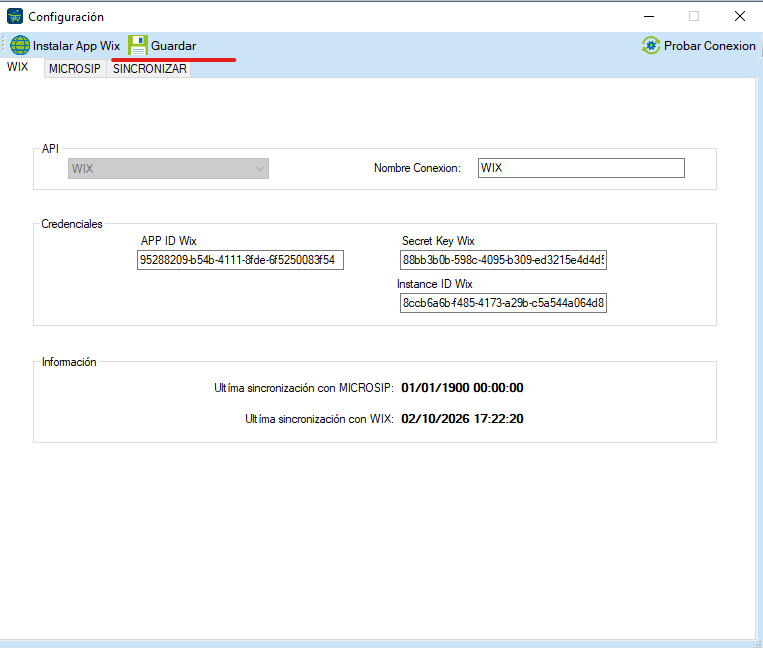
Task: Click the 01/01/1900 00:00:00 sync date
Action: pos(462,388)
